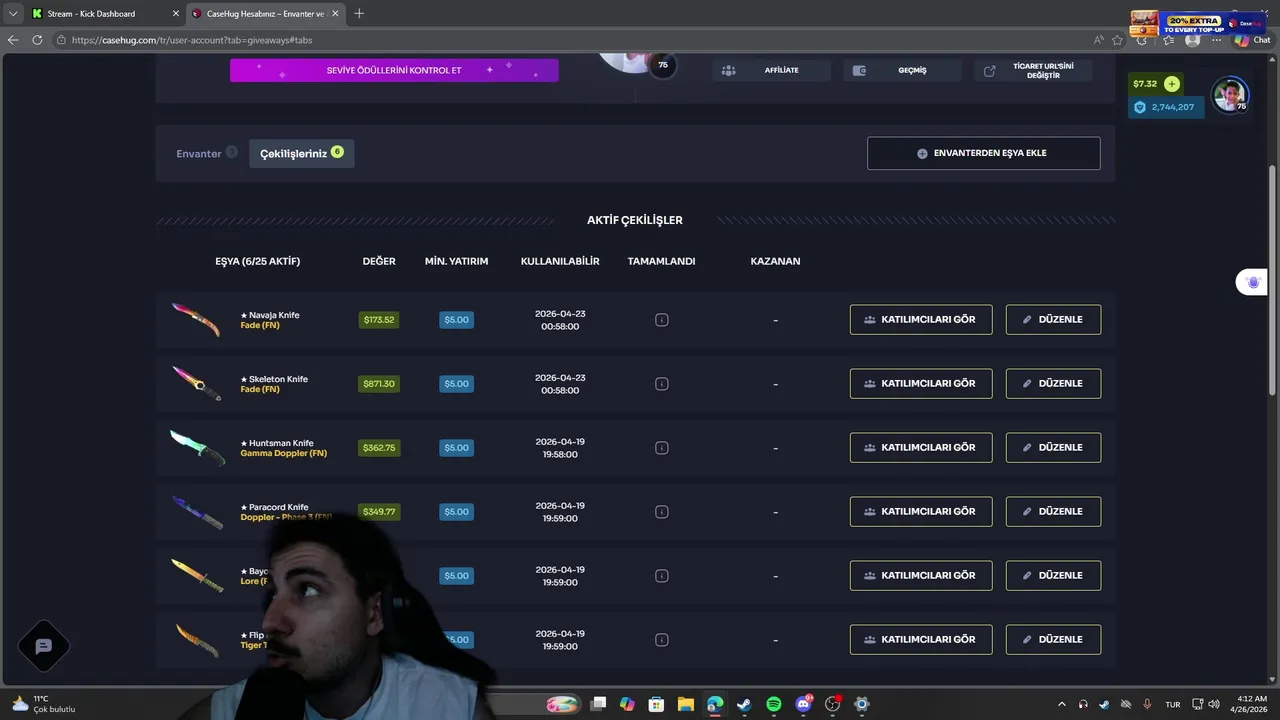Viewport: 1280px width, 720px height.
Task: Open new browser tab with plus
Action: (359, 13)
